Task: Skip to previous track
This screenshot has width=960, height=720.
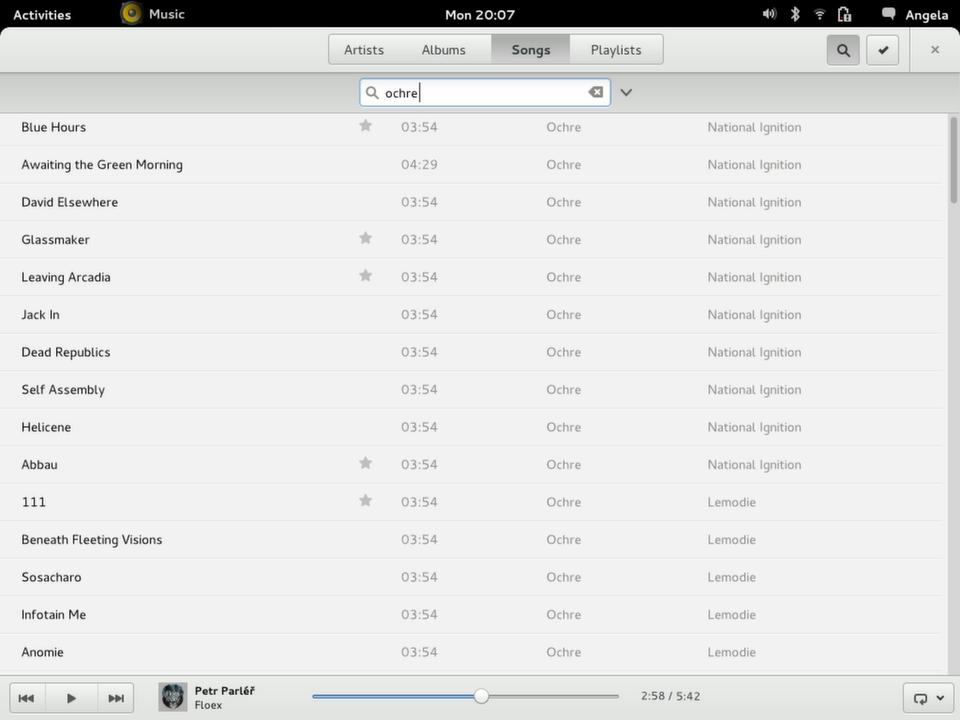Action: (26, 698)
